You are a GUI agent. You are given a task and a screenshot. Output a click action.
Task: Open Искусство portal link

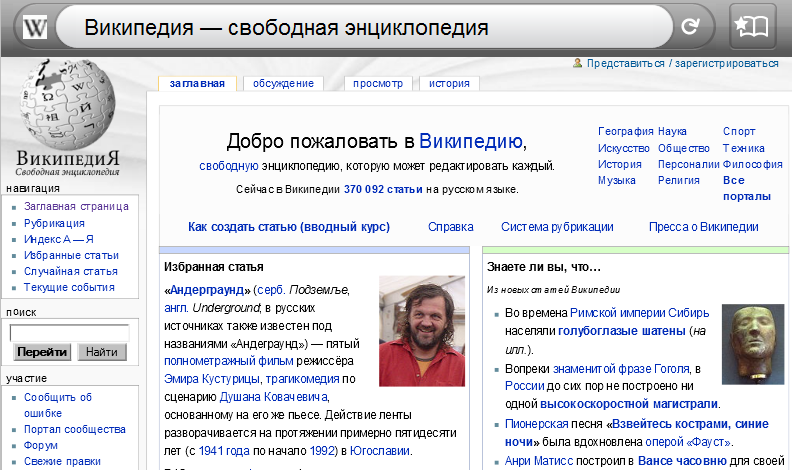click(624, 148)
